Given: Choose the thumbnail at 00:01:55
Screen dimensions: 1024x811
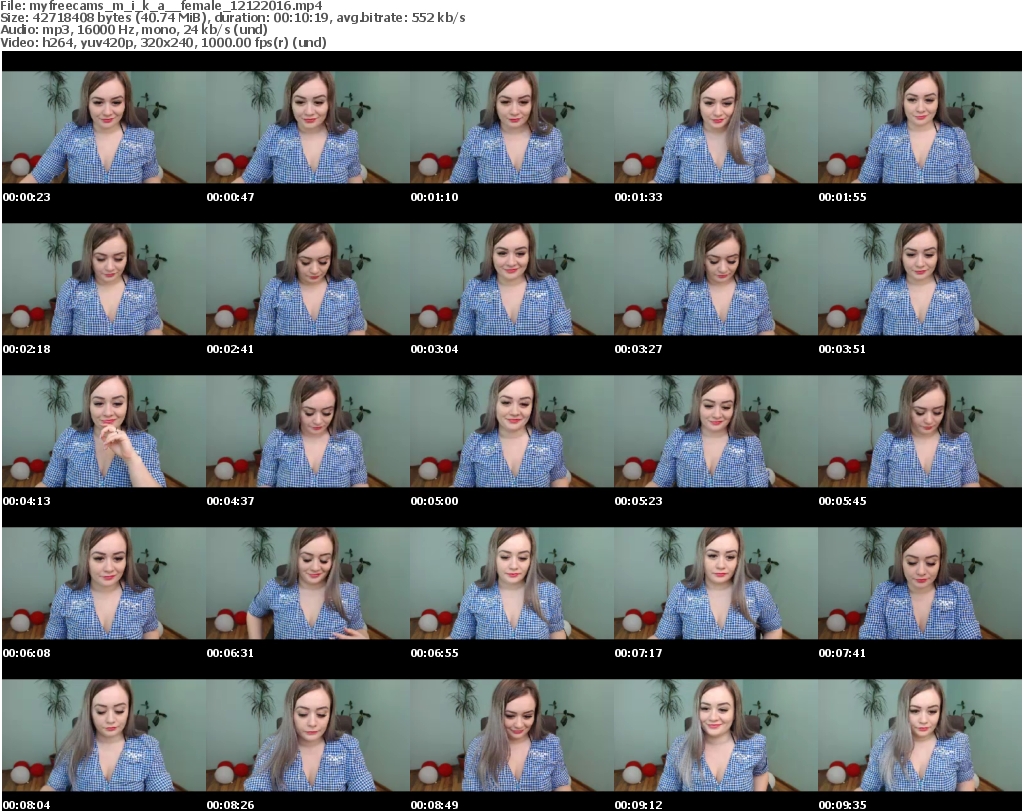Looking at the screenshot, I should coord(920,127).
